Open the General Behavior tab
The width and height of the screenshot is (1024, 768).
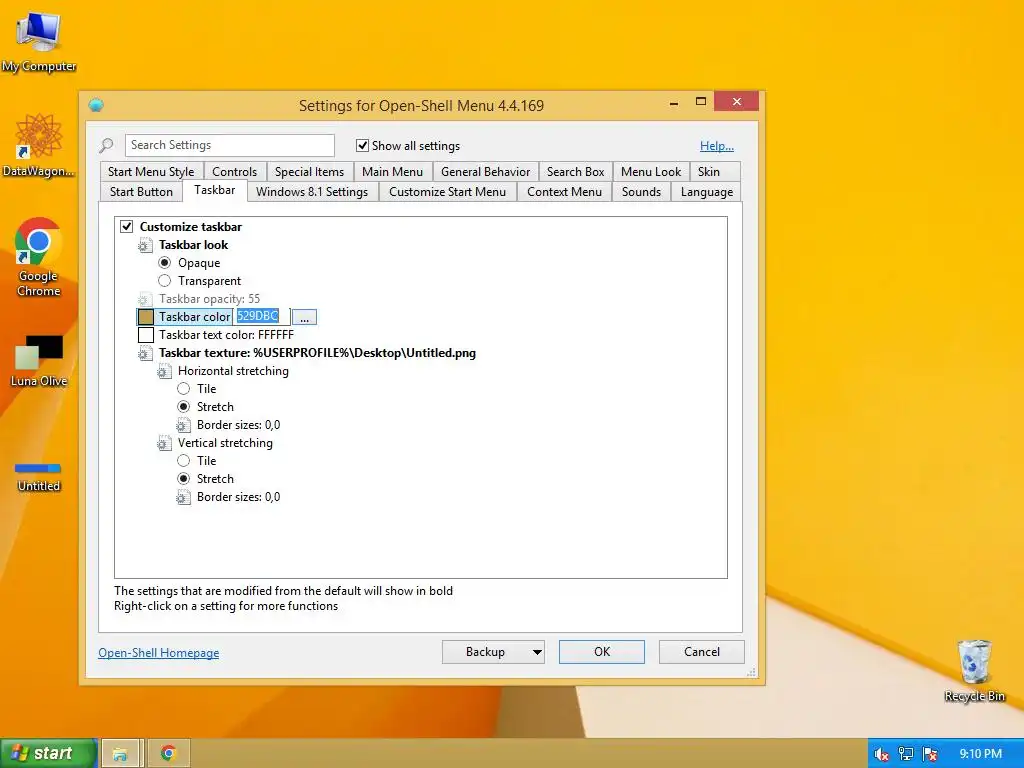[x=485, y=172]
